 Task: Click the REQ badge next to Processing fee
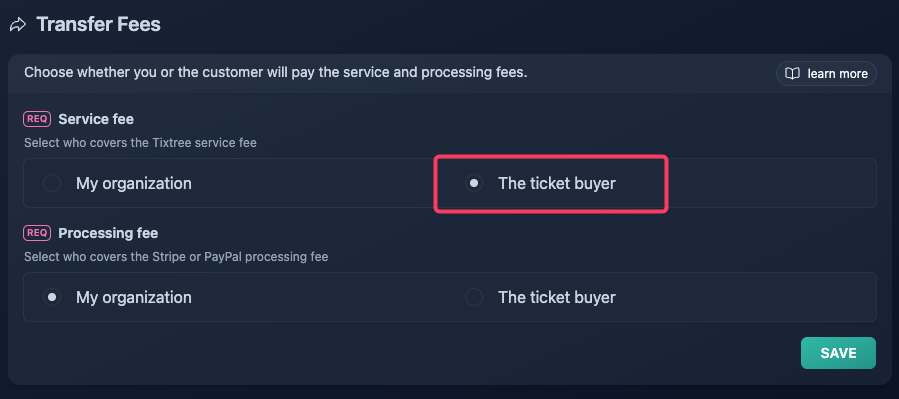[37, 233]
